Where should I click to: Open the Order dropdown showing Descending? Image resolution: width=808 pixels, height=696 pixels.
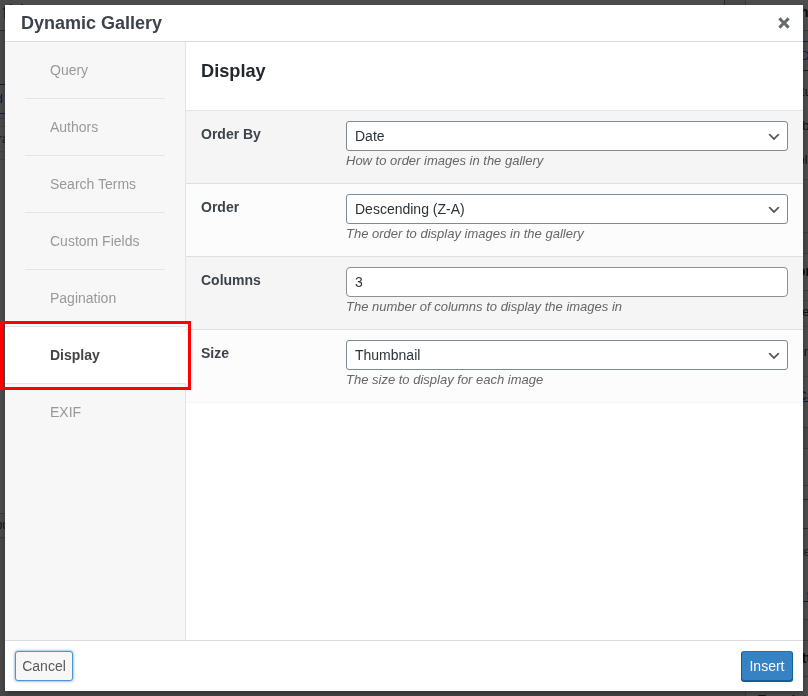(566, 209)
